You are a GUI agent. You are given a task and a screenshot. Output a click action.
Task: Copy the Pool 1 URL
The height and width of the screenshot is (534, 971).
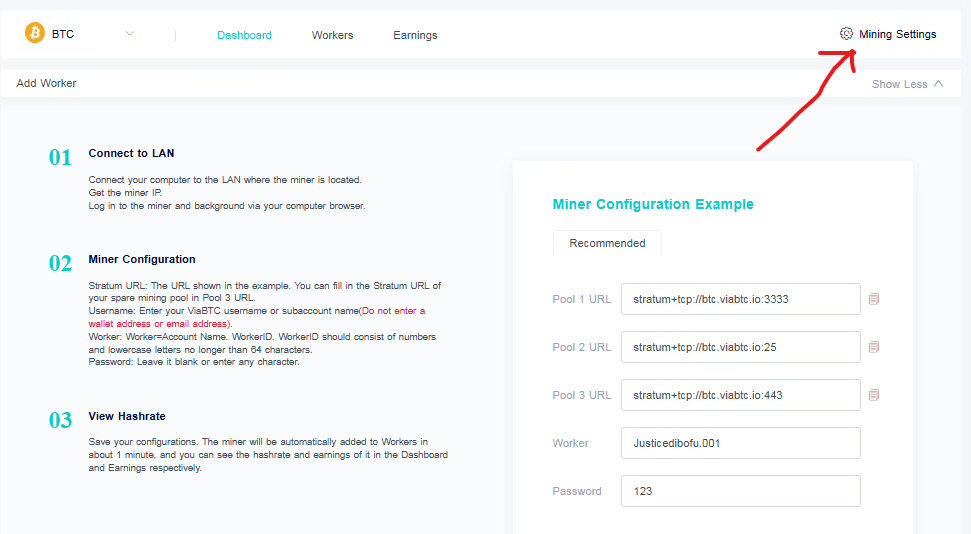[874, 299]
